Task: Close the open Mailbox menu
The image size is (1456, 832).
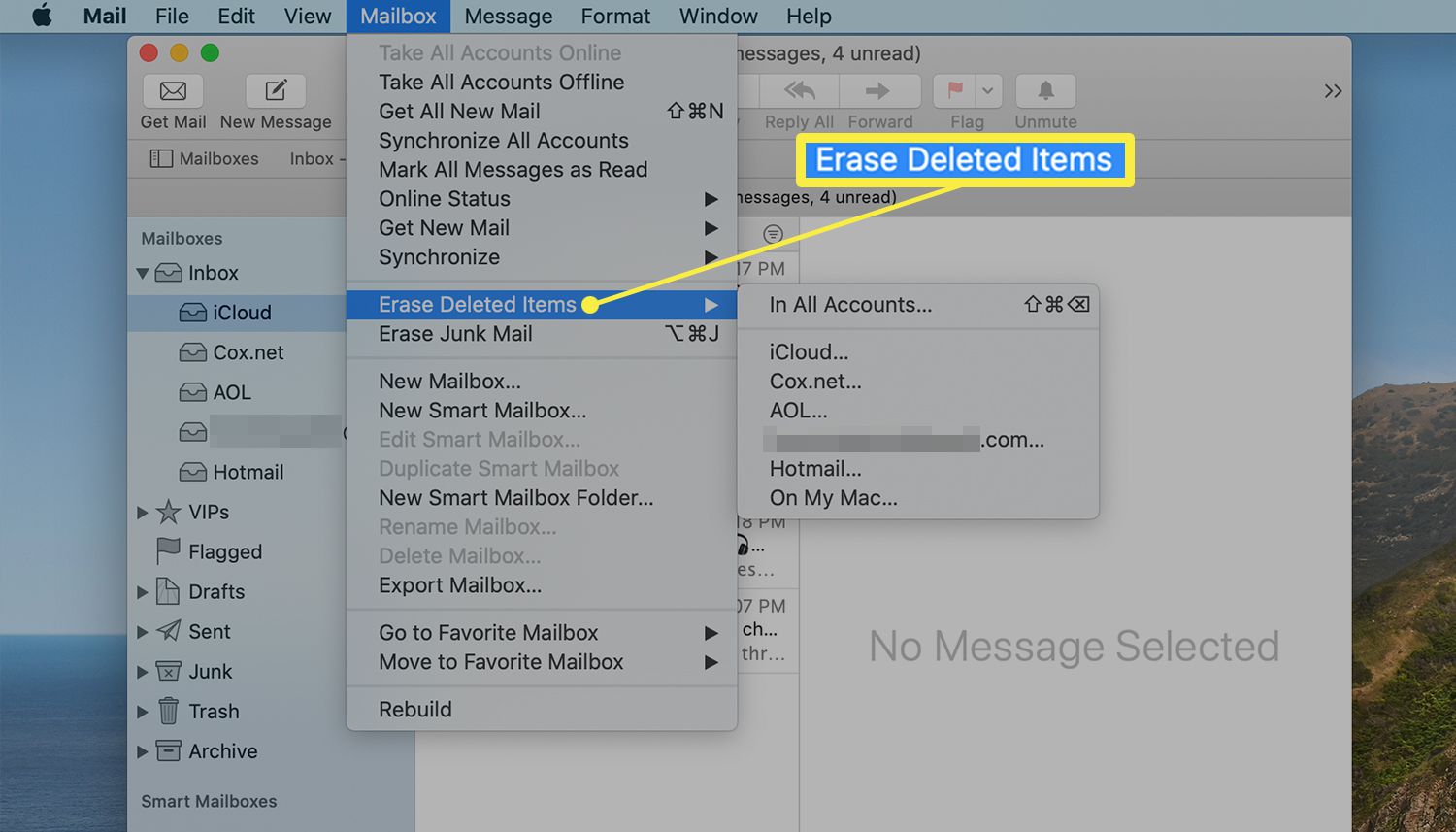Action: point(398,16)
